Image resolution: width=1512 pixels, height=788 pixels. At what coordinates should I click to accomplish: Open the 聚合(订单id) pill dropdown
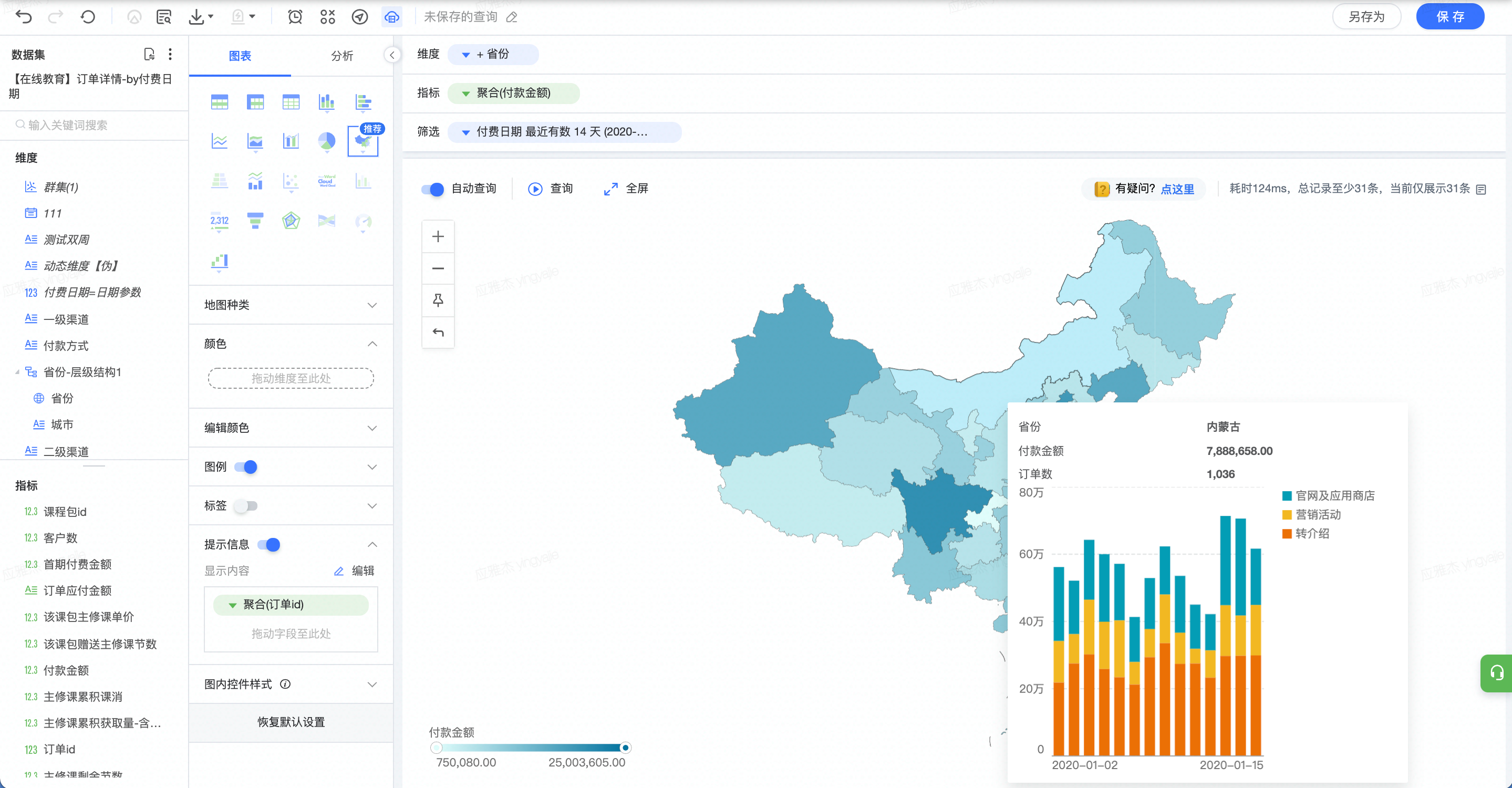(232, 605)
